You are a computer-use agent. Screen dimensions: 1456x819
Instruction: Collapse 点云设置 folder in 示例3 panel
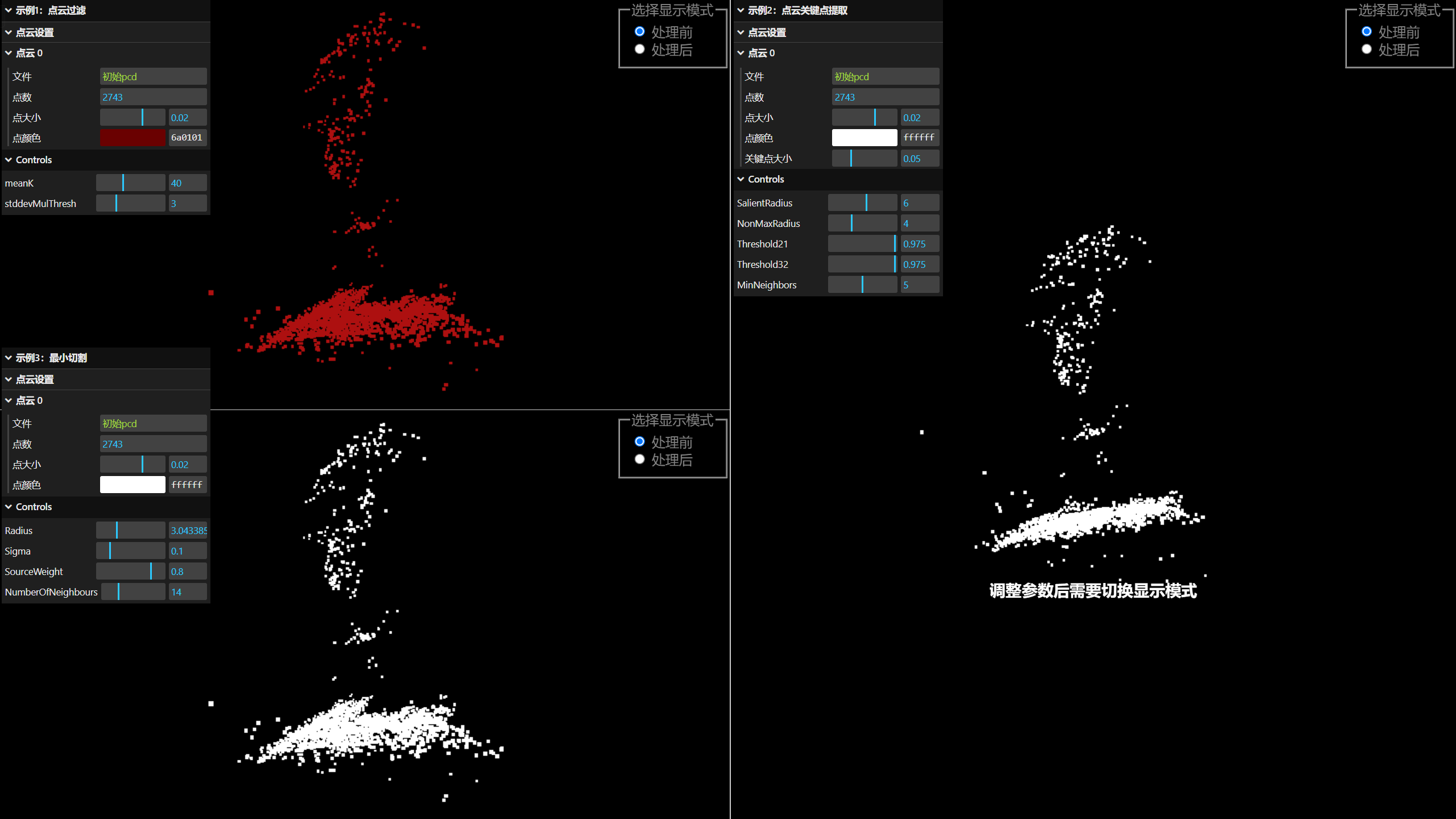9,379
